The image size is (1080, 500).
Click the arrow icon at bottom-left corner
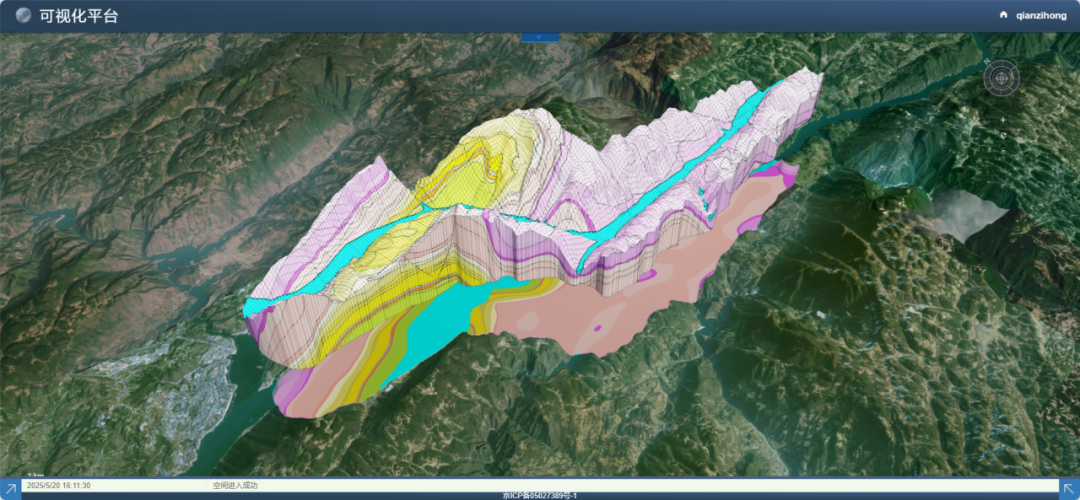pyautogui.click(x=10, y=487)
